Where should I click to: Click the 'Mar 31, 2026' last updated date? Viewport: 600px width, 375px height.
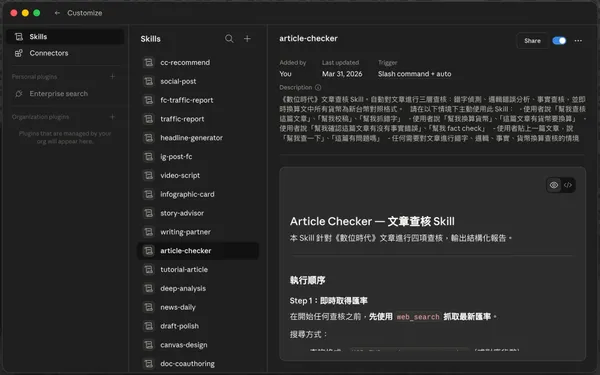pos(342,74)
